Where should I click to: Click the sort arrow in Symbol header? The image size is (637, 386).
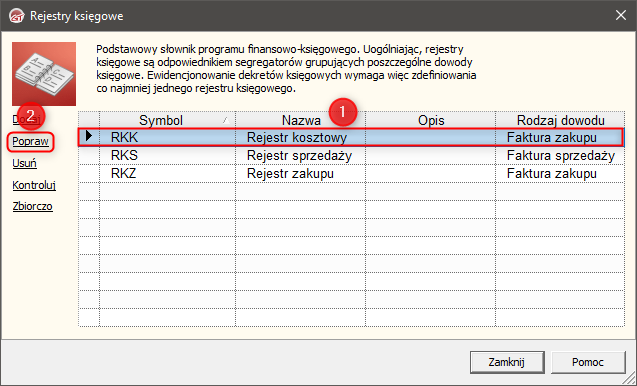pos(225,120)
